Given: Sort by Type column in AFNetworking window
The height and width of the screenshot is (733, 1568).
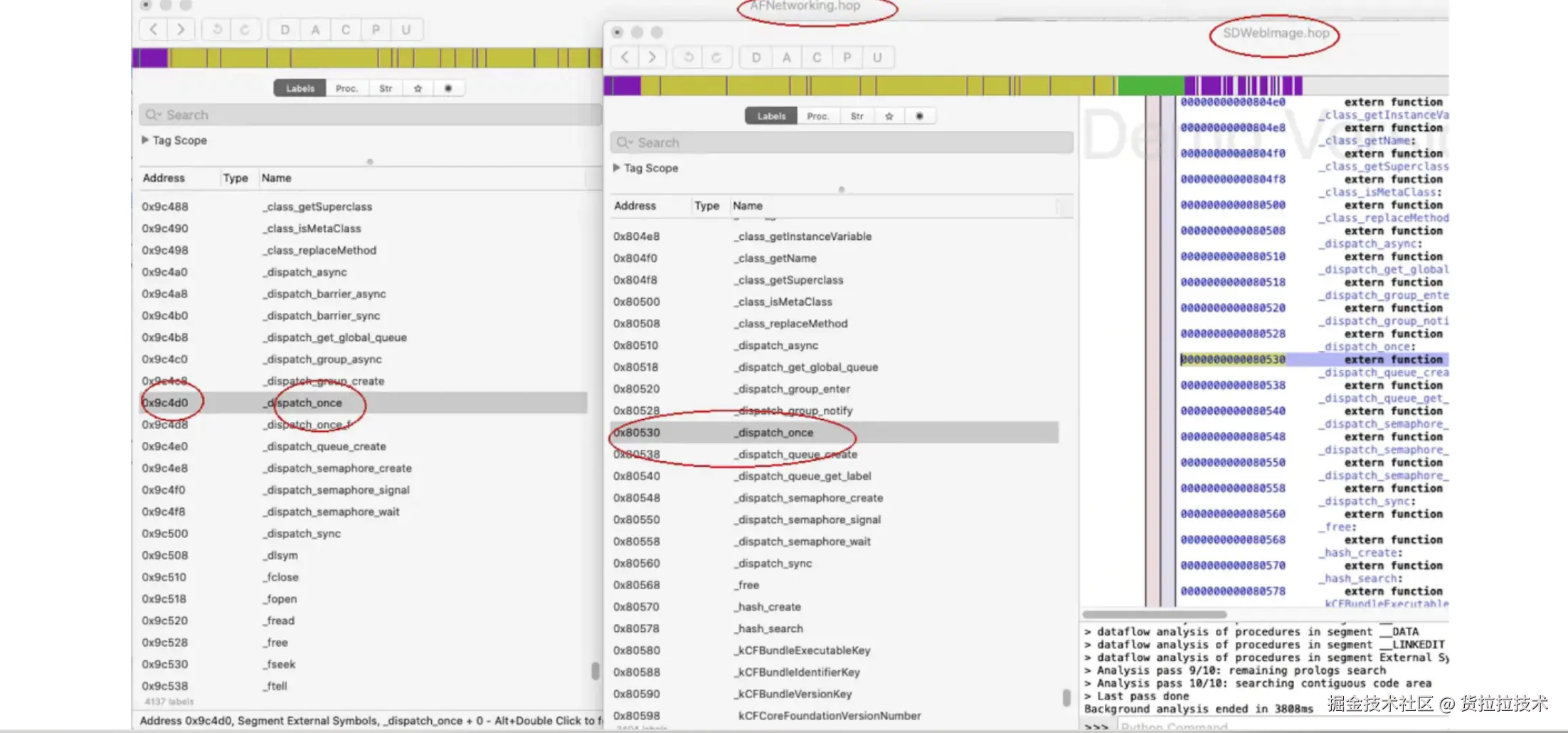Looking at the screenshot, I should (x=238, y=178).
